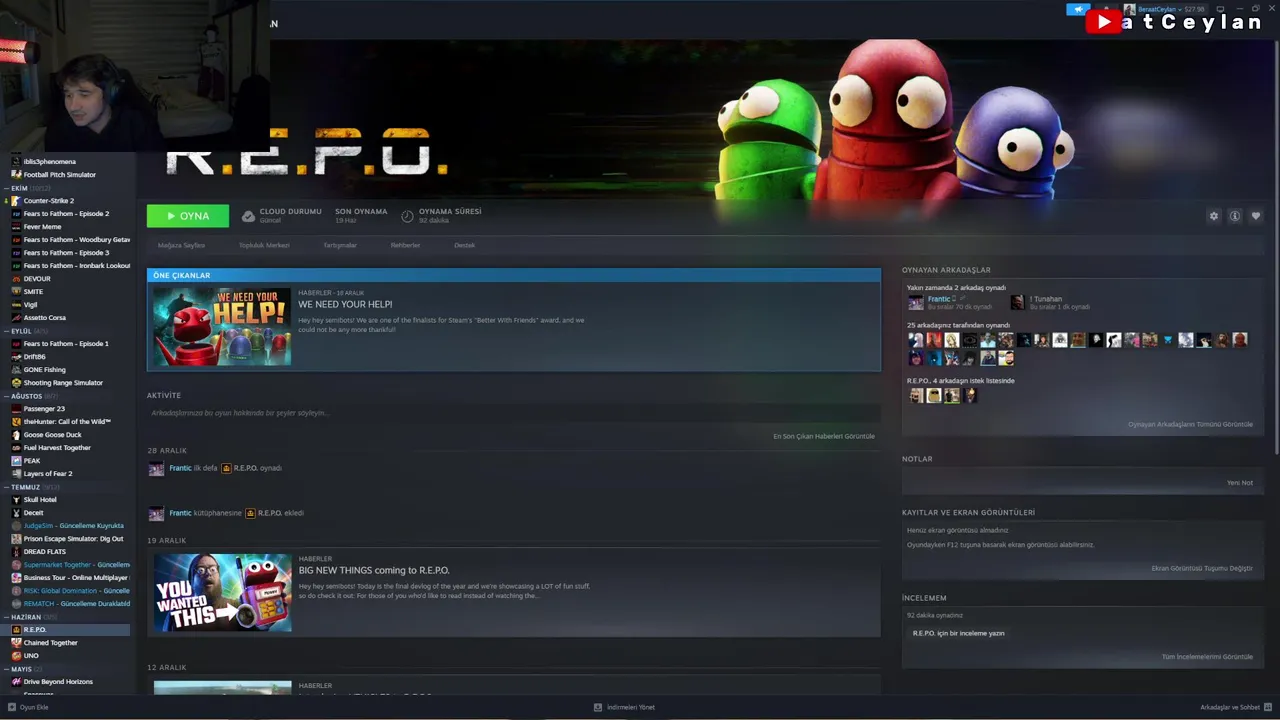Switch to the Tartışmalar tab
The width and height of the screenshot is (1280, 720).
click(x=340, y=245)
